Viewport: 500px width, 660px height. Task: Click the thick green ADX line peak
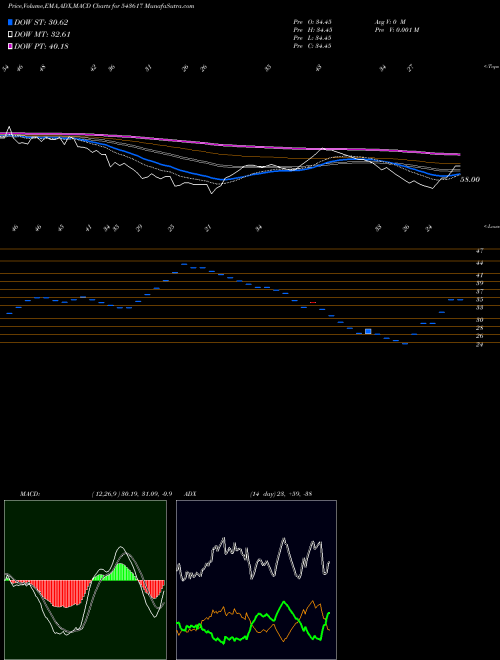pos(284,603)
